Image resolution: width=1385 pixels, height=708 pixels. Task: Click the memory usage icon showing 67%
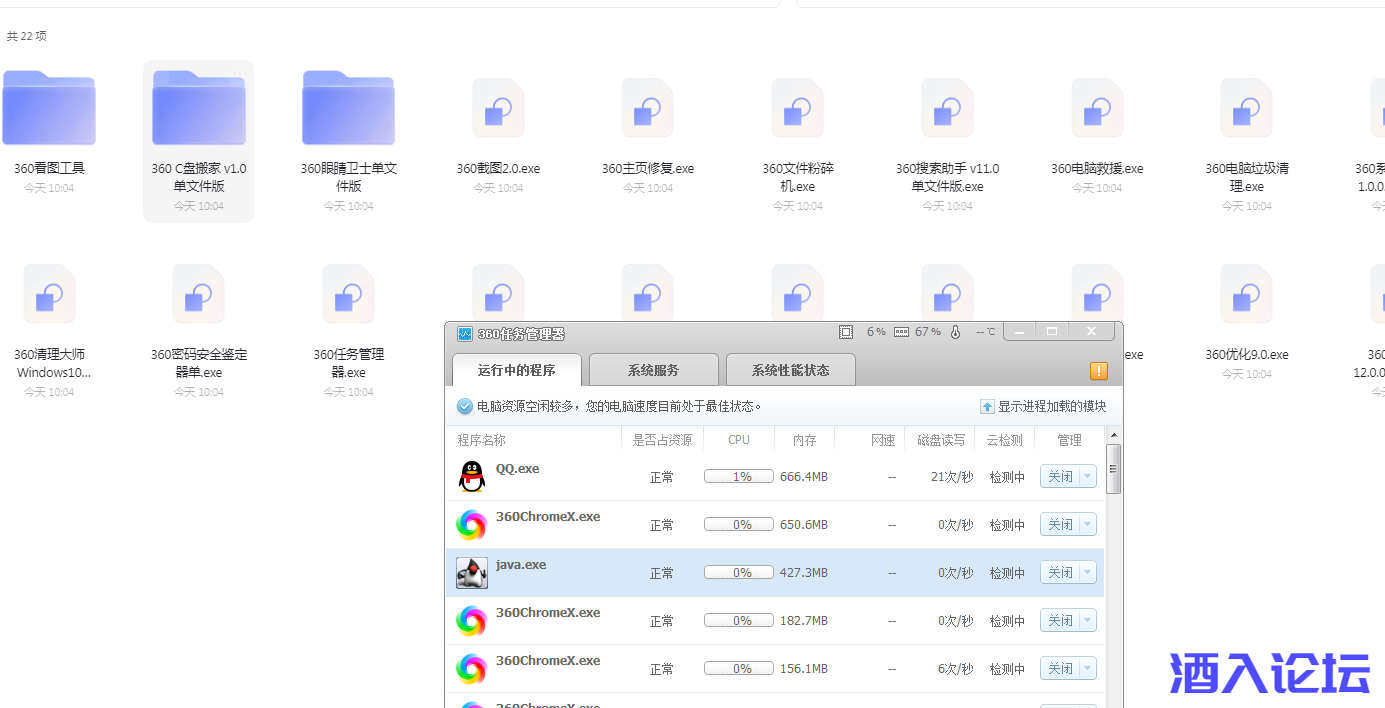pos(901,332)
